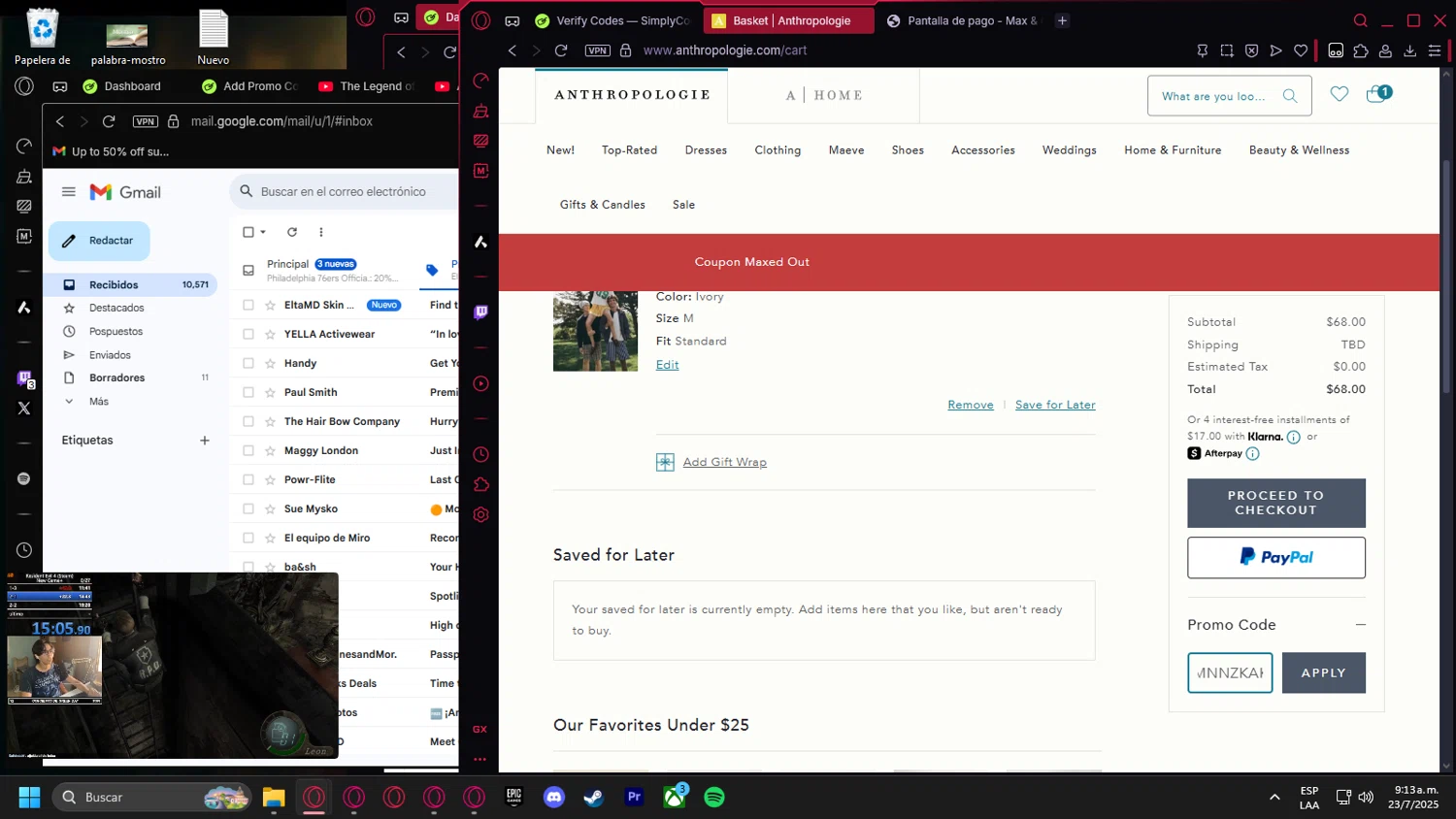Open X (Twitter) in Gmail window sidebar

coord(24,409)
